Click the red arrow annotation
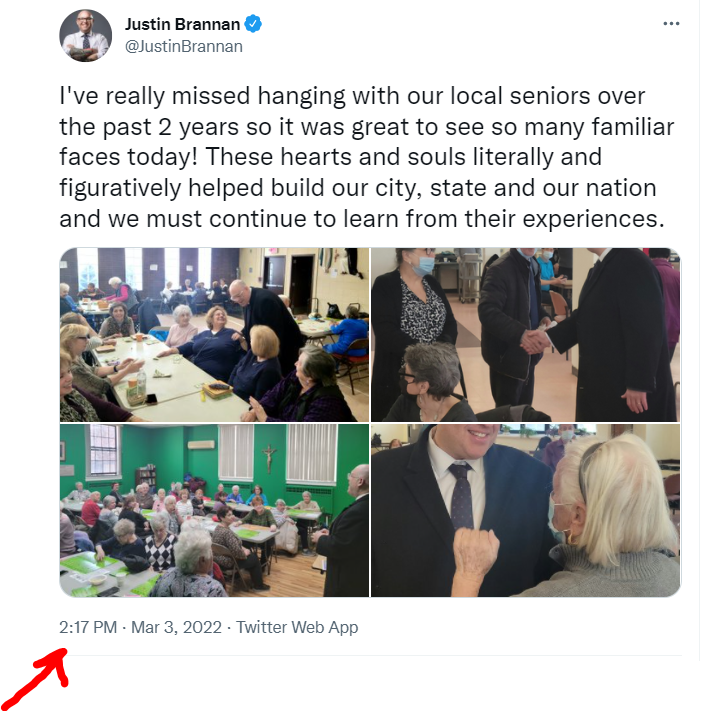The height and width of the screenshot is (711, 727). tap(34, 678)
